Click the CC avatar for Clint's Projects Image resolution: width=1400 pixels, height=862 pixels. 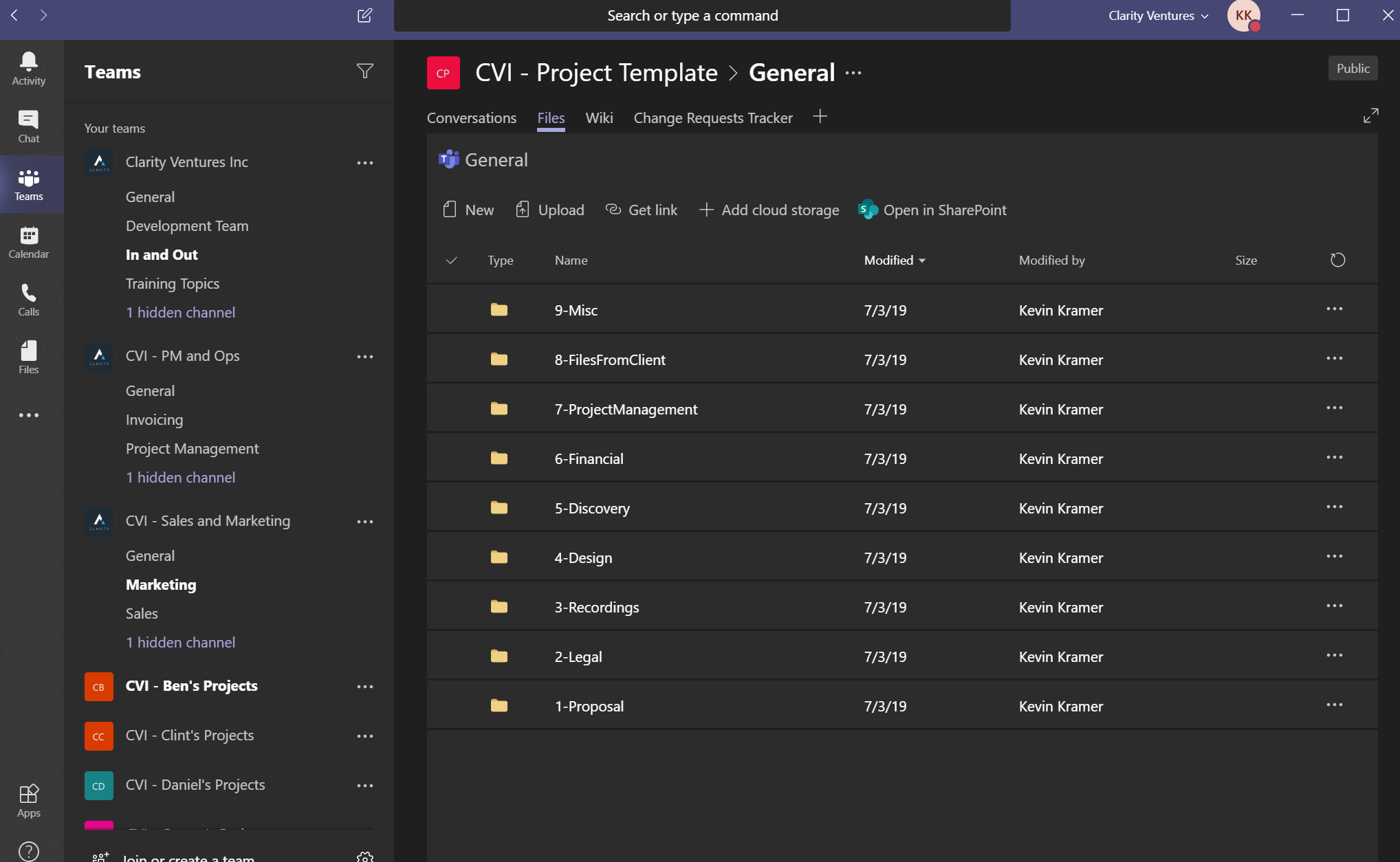[x=99, y=736]
